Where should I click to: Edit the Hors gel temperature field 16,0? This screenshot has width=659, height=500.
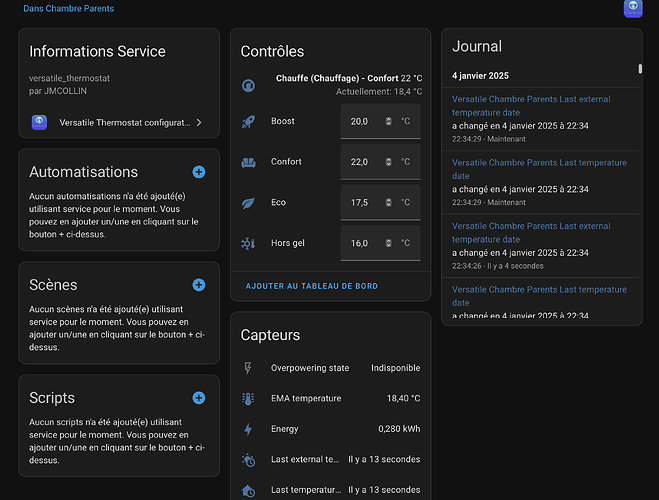pos(380,243)
